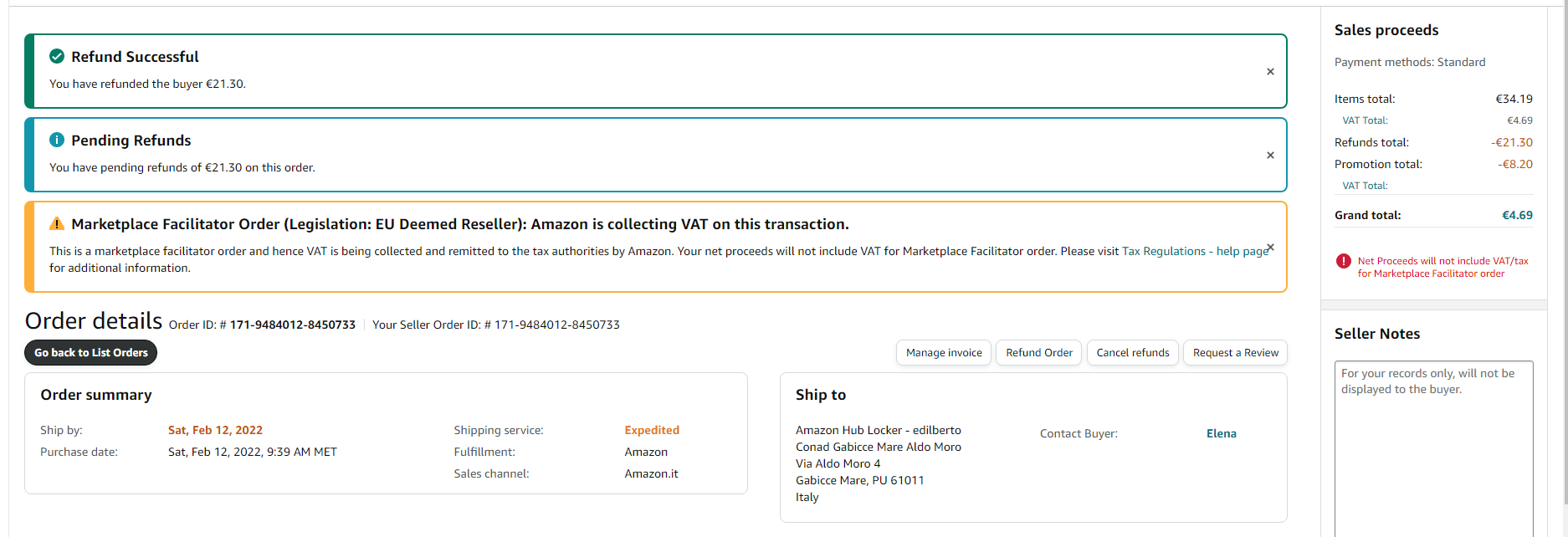1568x537 pixels.
Task: Open the Tax Regulations help page link
Action: (x=1195, y=252)
